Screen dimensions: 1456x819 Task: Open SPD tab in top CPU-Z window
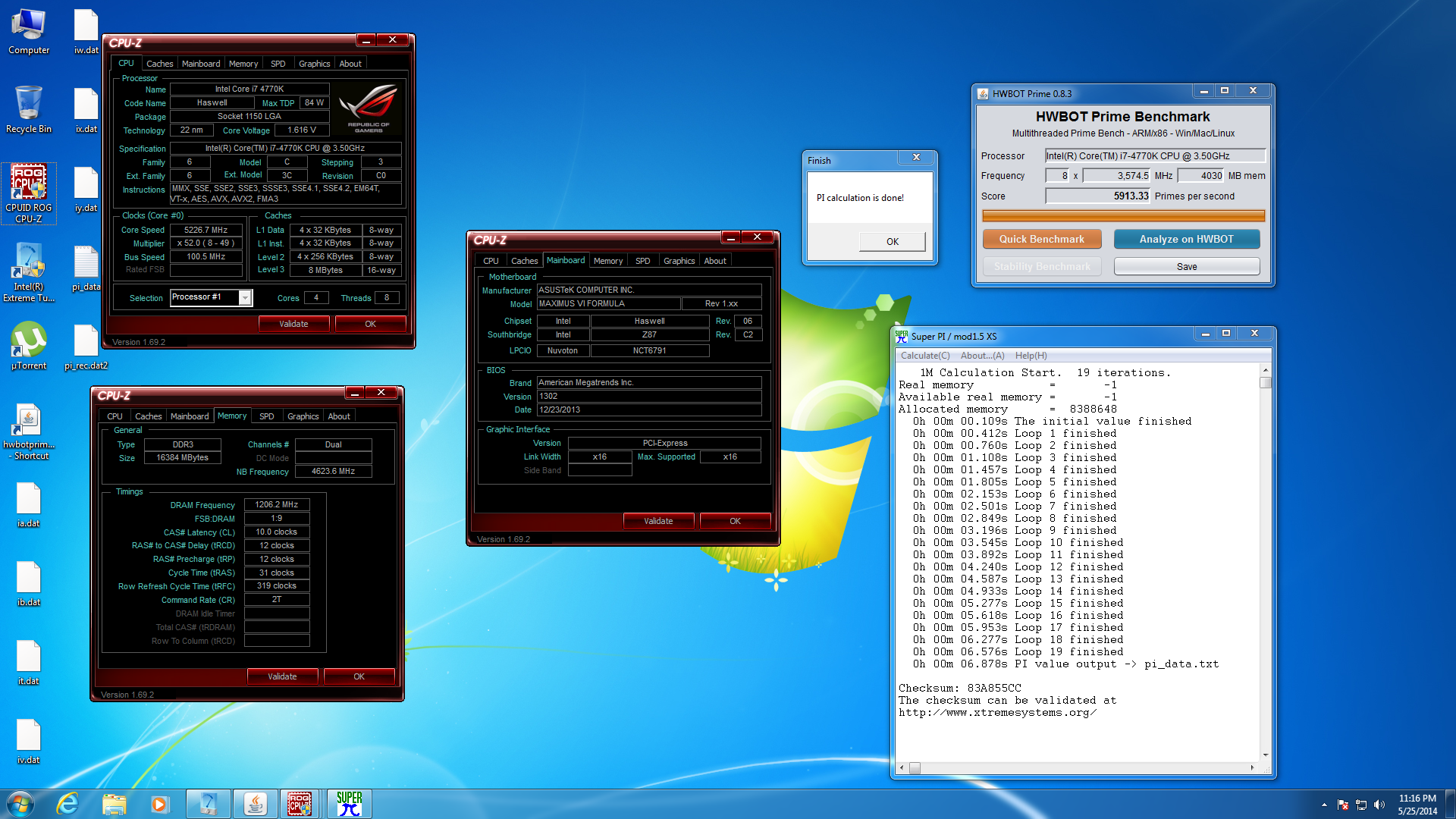(x=278, y=64)
